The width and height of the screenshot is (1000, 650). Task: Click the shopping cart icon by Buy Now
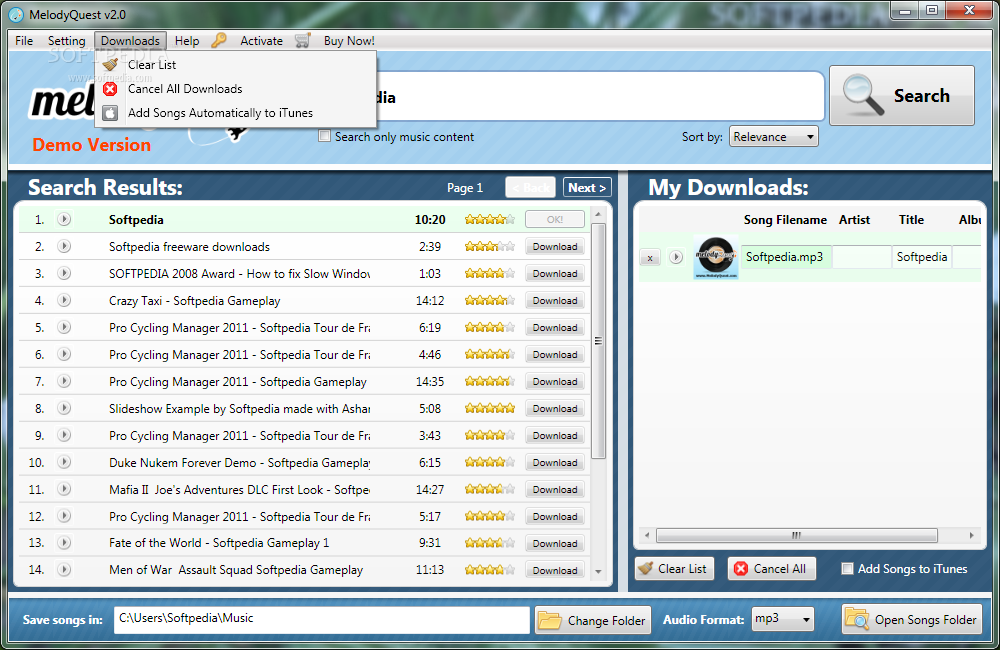303,40
